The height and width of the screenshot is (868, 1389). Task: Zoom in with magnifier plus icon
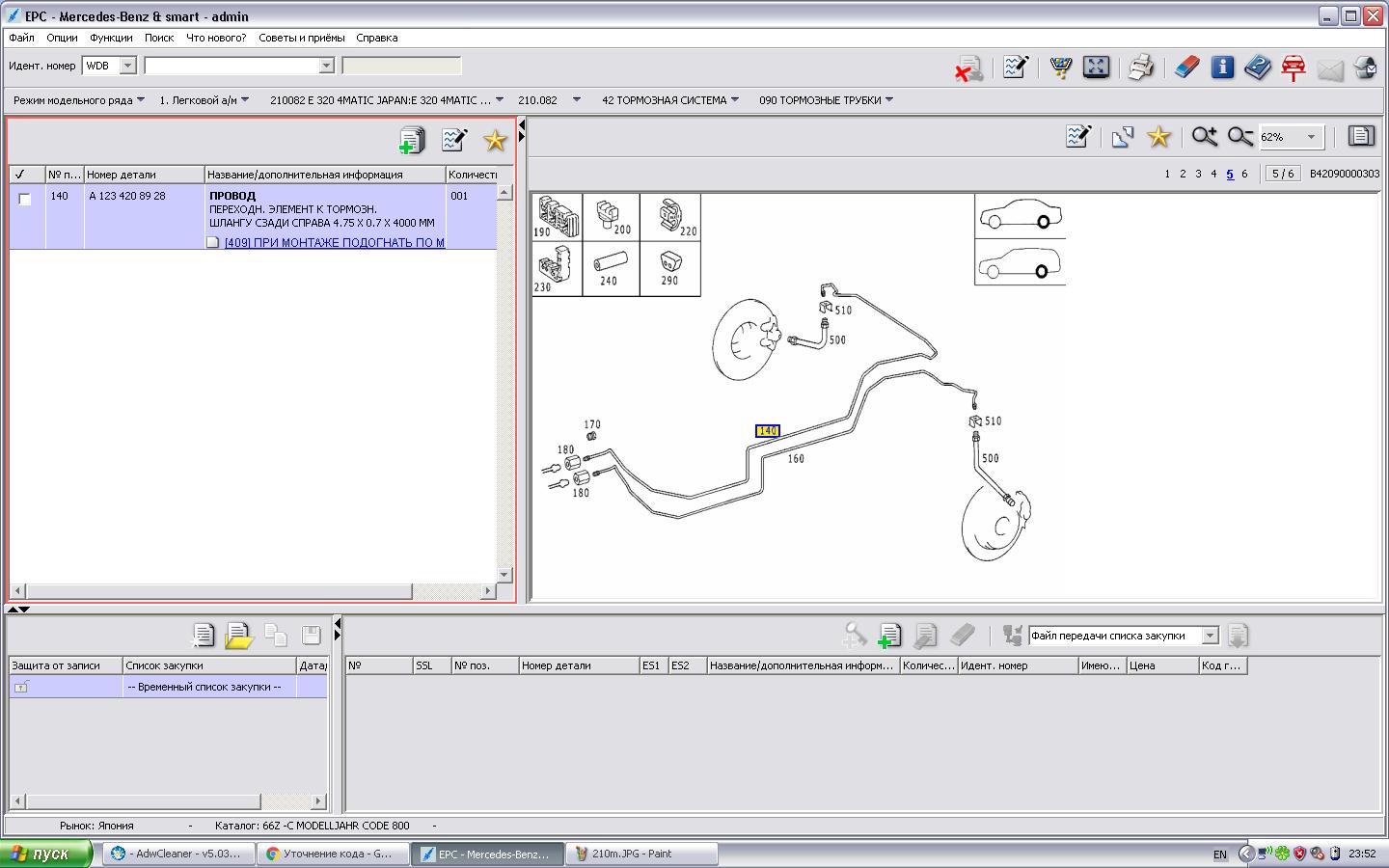(x=1204, y=137)
